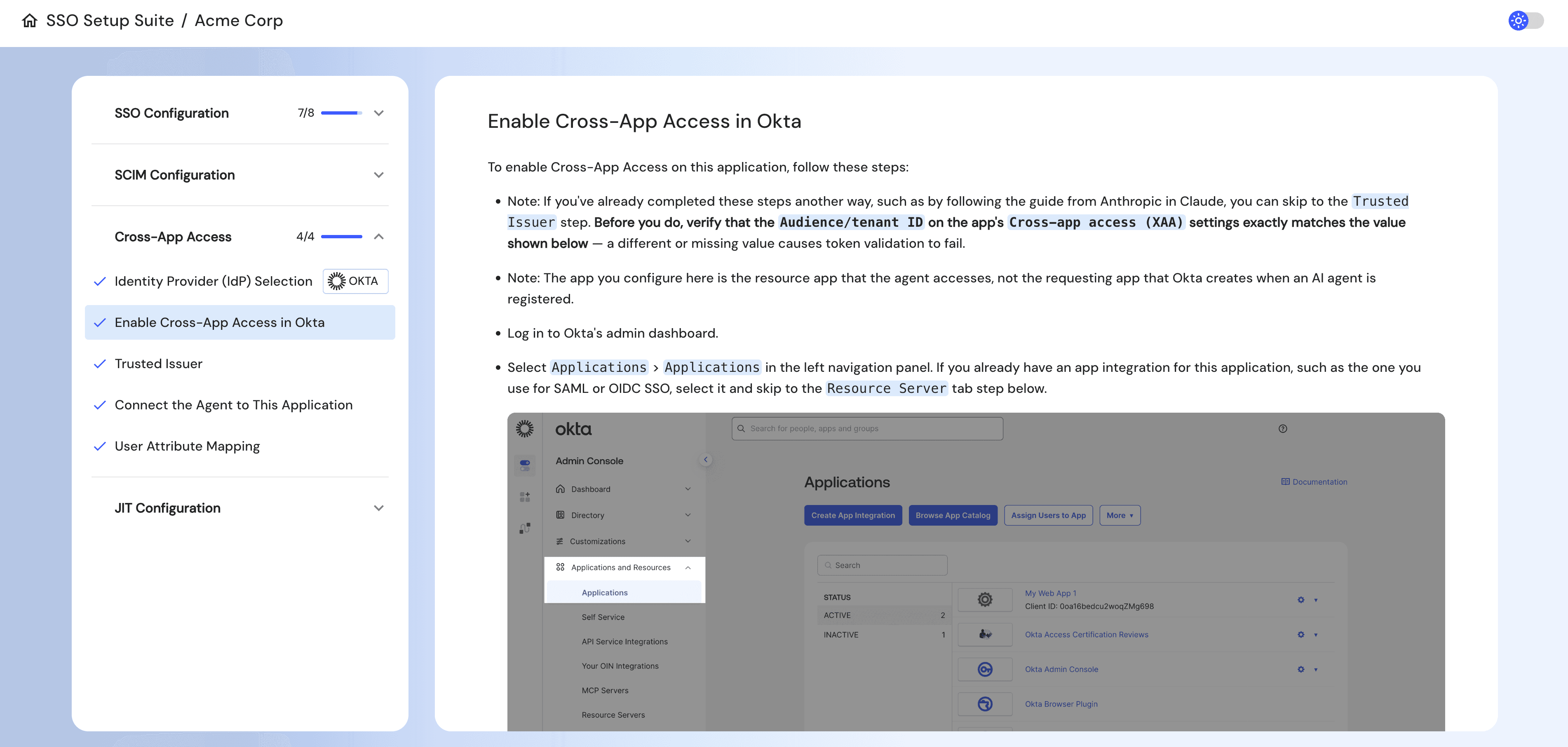This screenshot has height=747, width=1568.
Task: Click the Okta sunburst logo in screenshot
Action: coord(525,429)
